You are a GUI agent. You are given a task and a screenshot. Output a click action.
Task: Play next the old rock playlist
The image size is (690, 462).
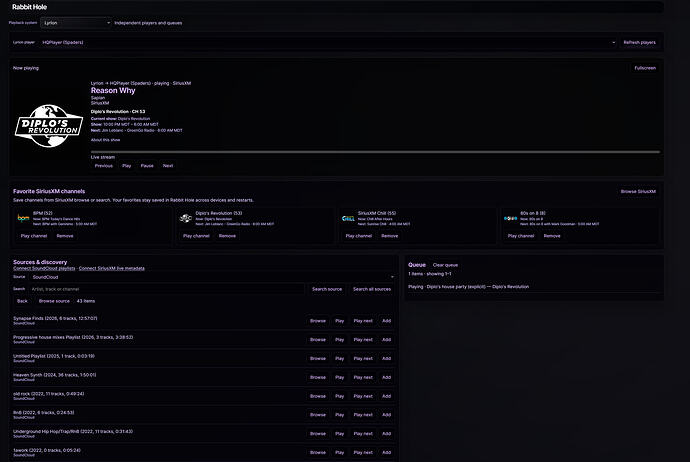pyautogui.click(x=363, y=396)
